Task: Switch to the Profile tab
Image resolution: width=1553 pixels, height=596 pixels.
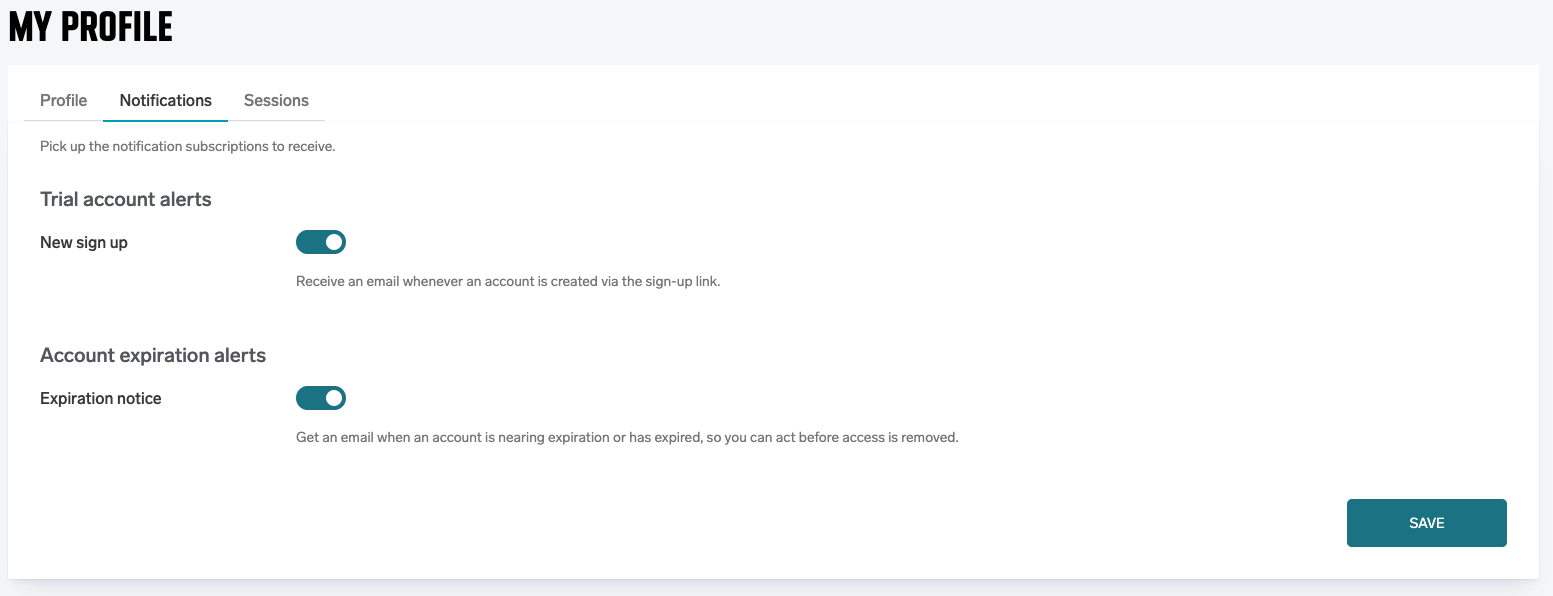Action: [x=63, y=100]
